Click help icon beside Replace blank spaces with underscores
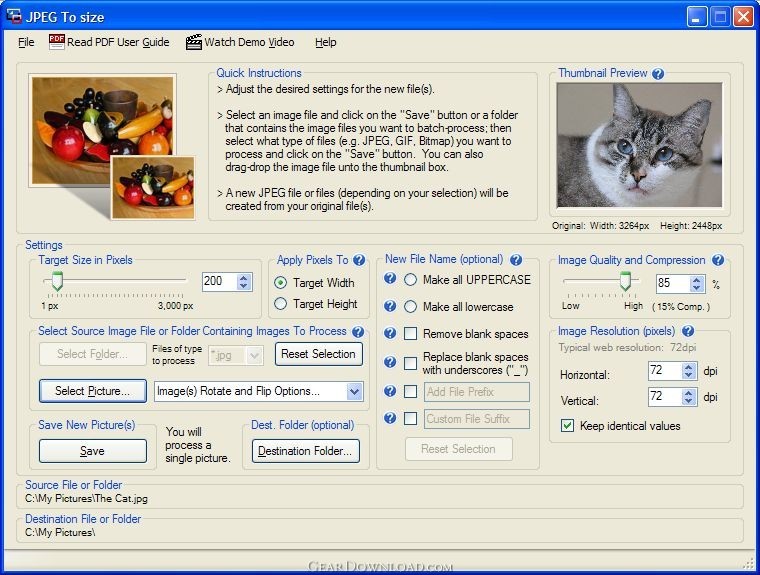The image size is (760, 575). pos(390,362)
